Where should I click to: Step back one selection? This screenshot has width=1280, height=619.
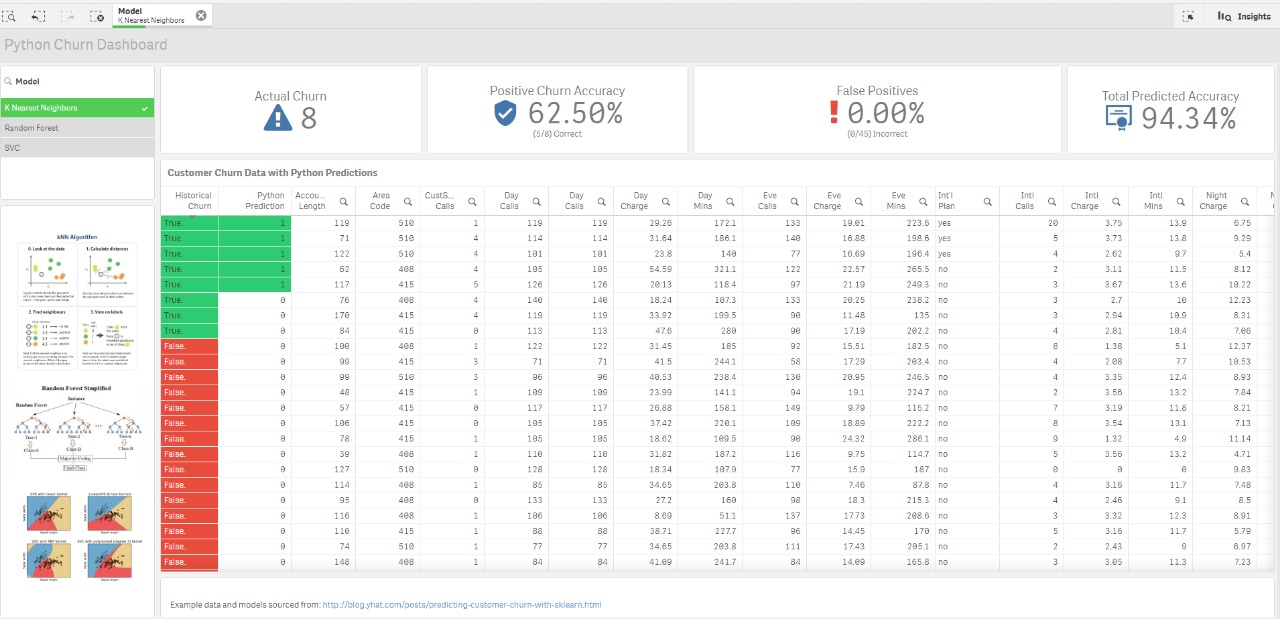point(38,16)
